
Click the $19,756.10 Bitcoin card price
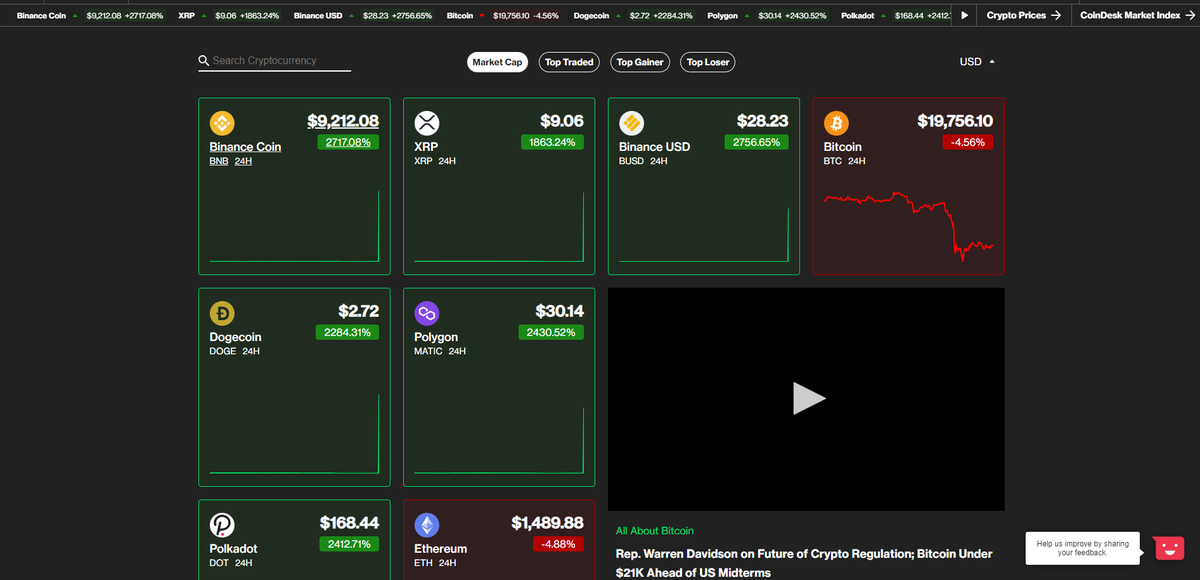[x=955, y=121]
